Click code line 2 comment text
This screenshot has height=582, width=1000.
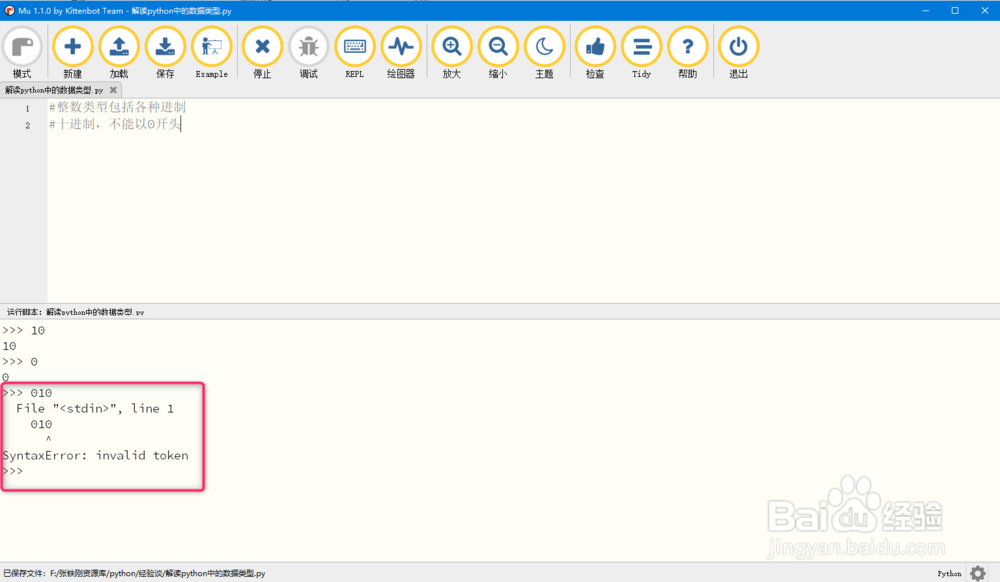(x=115, y=124)
